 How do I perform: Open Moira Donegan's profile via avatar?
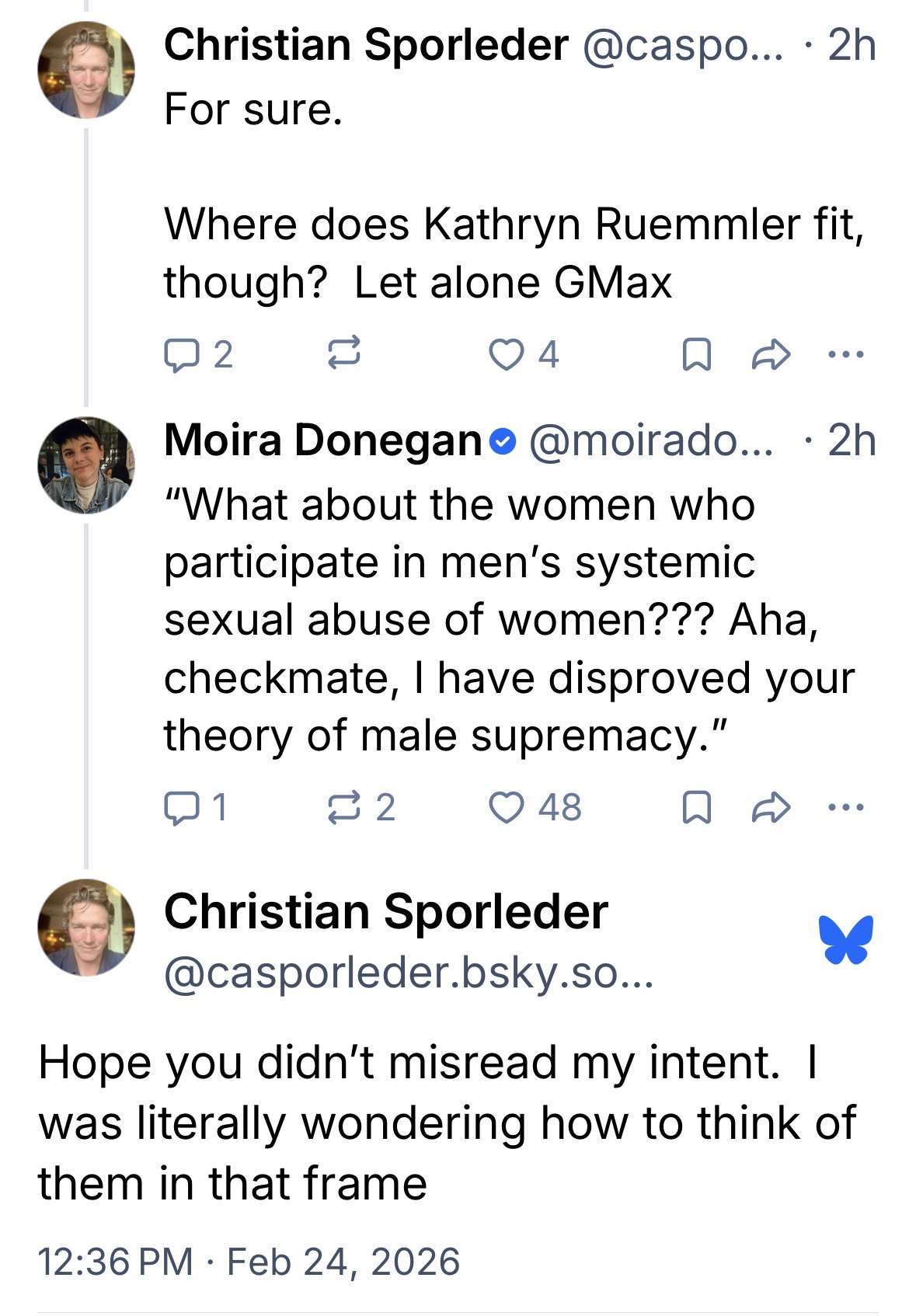pyautogui.click(x=86, y=465)
